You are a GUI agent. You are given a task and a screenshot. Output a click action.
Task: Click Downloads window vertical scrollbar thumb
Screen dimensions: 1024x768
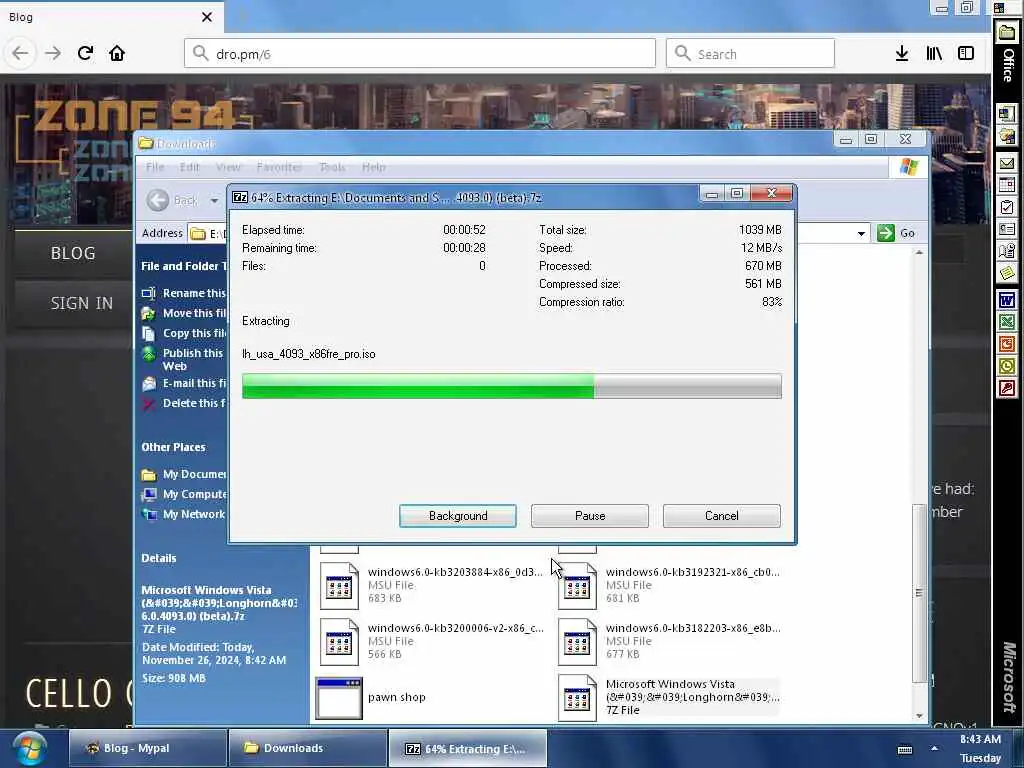click(919, 593)
